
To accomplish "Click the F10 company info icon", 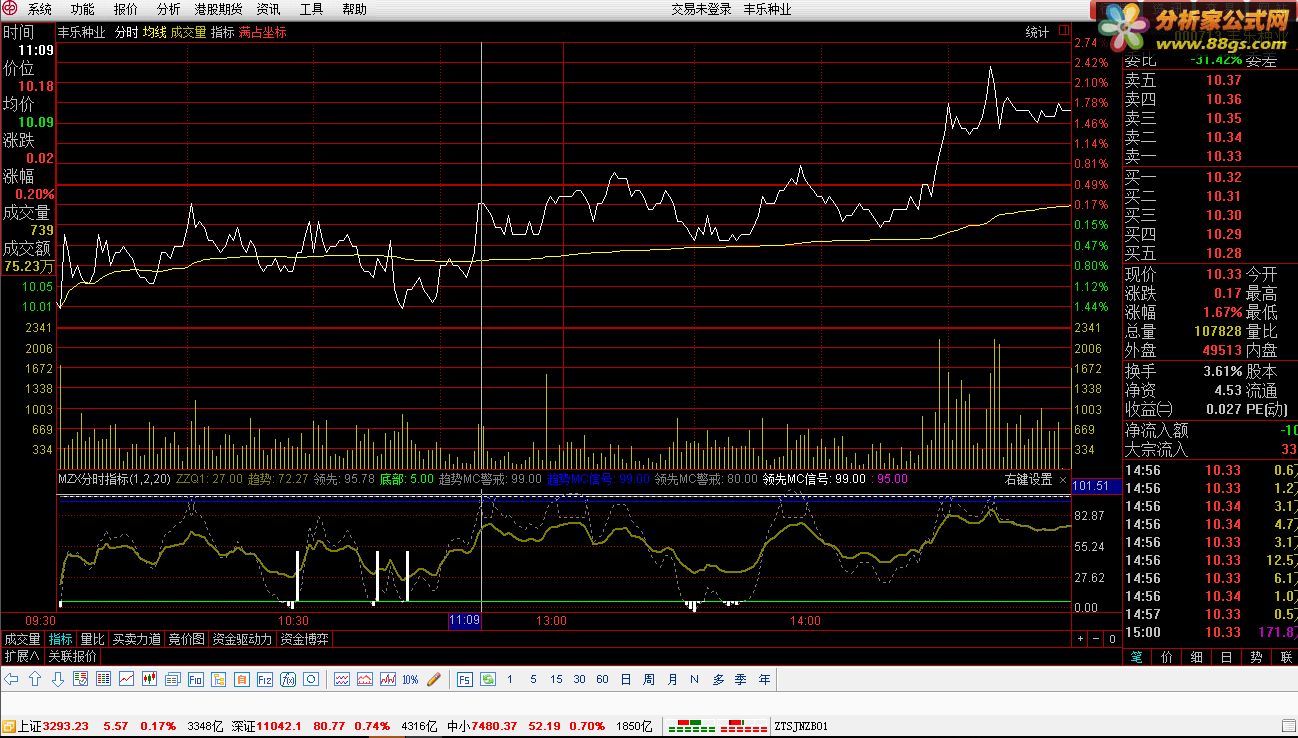I will pos(196,679).
